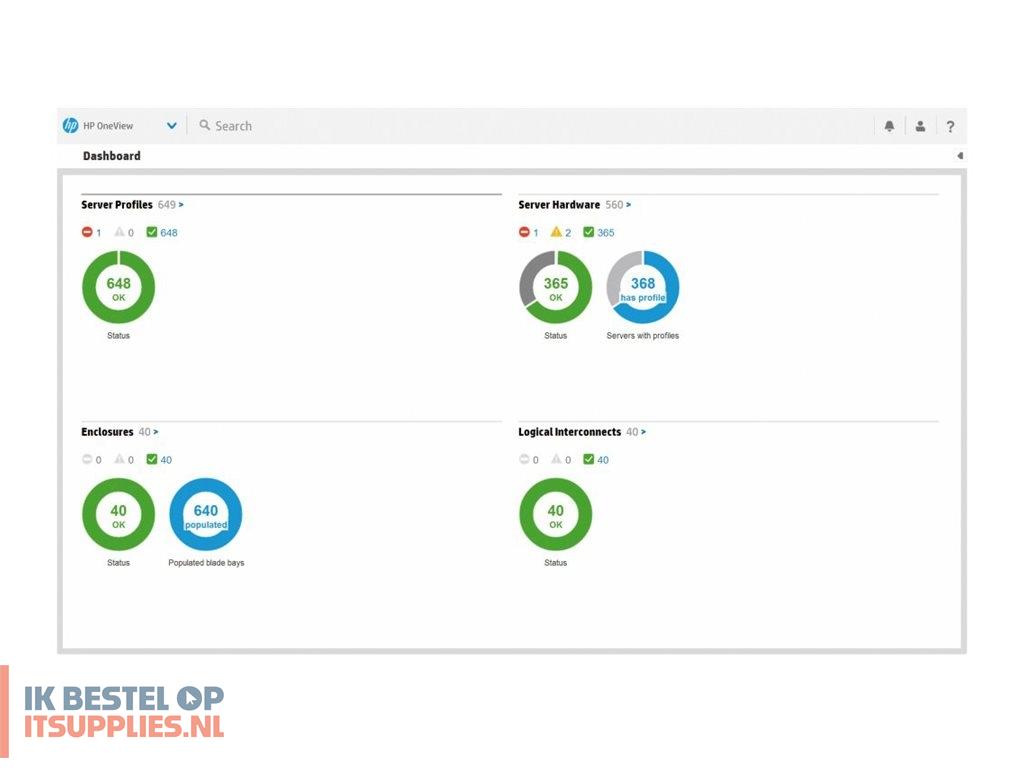Click the Server Profiles warning icon showing 0
This screenshot has height=768, width=1024.
click(x=120, y=232)
